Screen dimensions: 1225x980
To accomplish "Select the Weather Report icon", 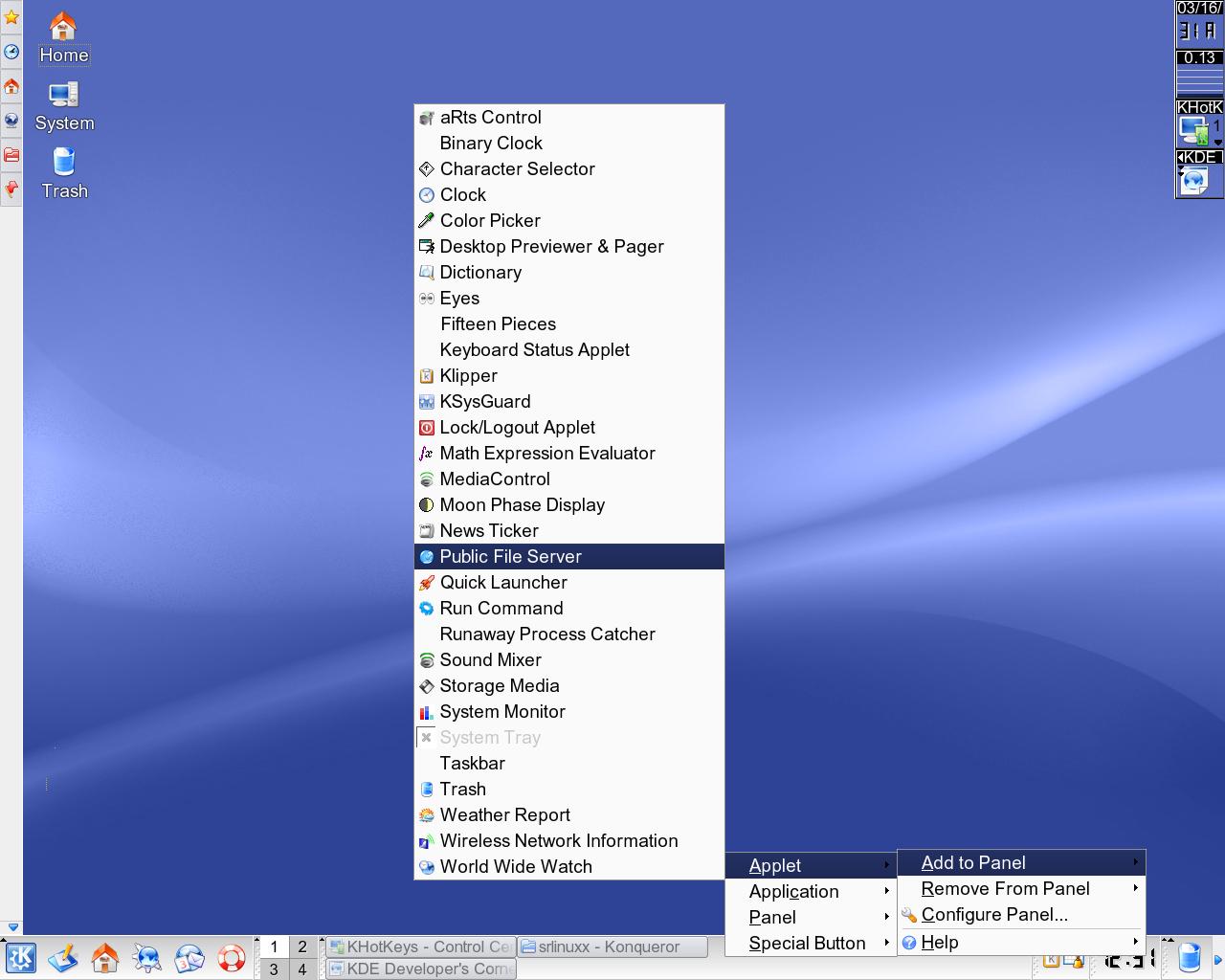I will [x=427, y=815].
